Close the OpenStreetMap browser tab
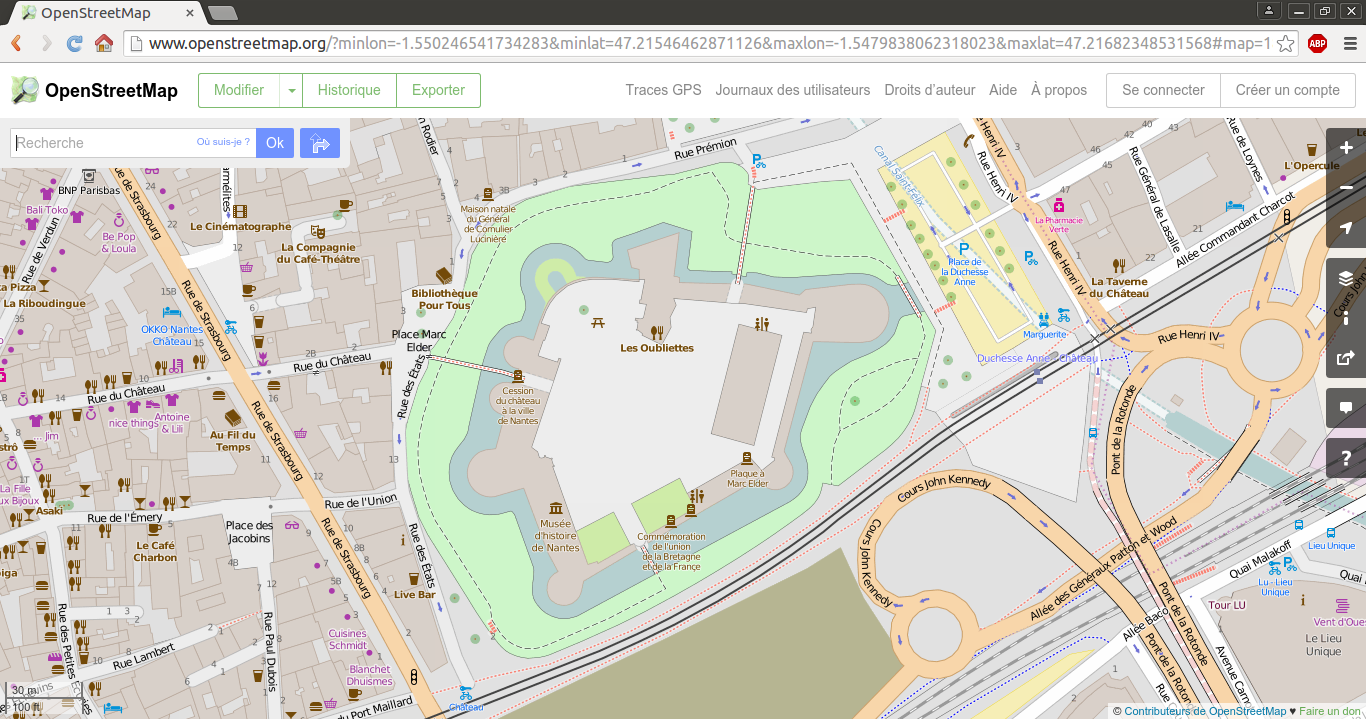The width and height of the screenshot is (1366, 719). (190, 13)
